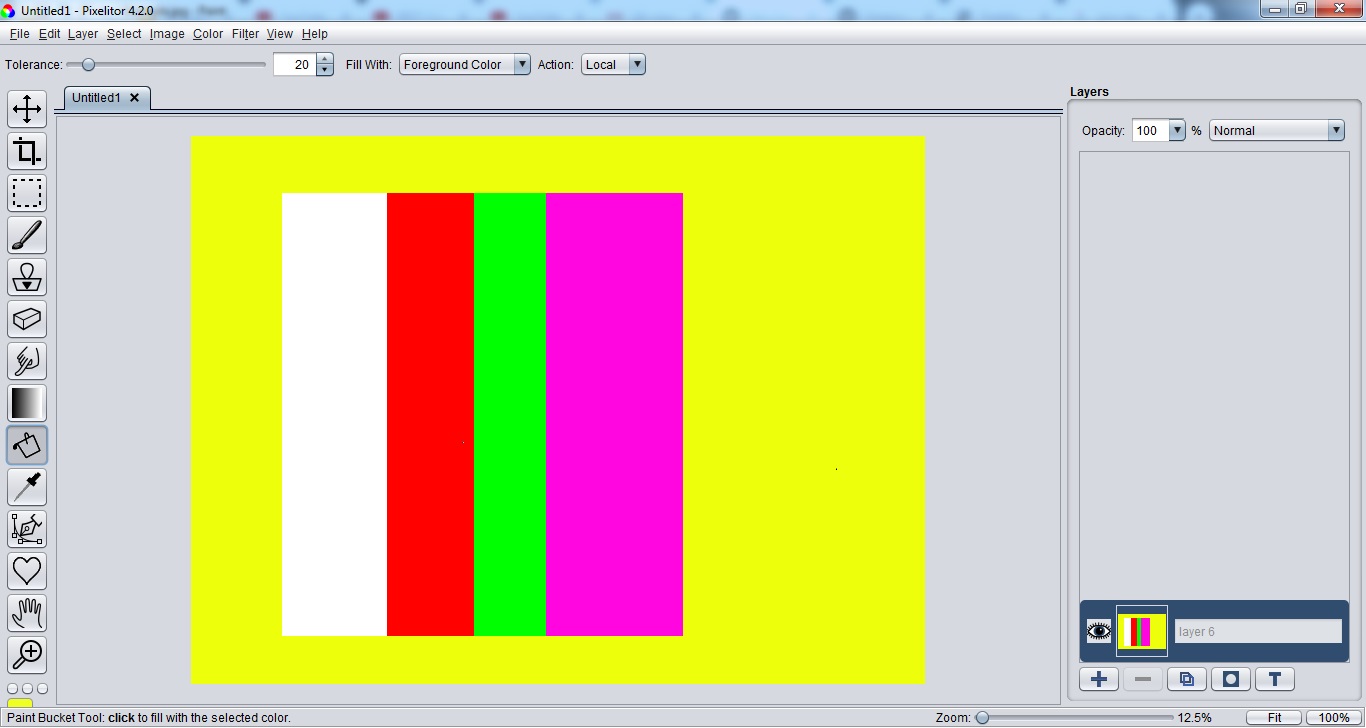The image size is (1366, 728).
Task: Click the Fit zoom button
Action: 1275,717
